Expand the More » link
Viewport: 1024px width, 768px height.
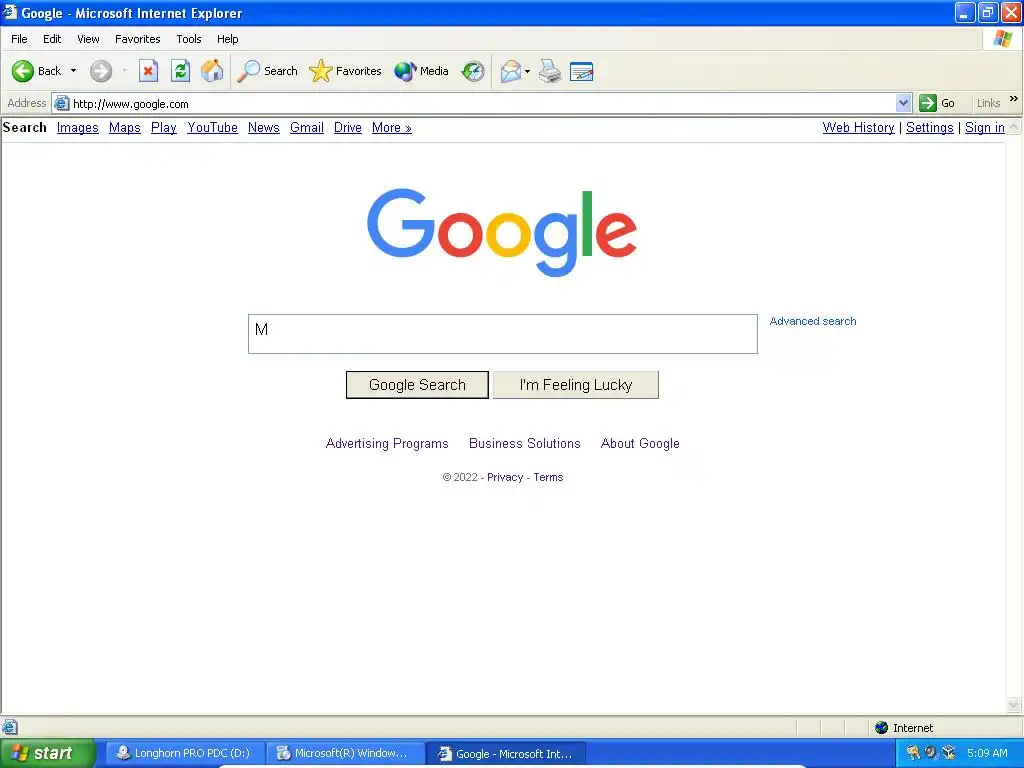(392, 127)
